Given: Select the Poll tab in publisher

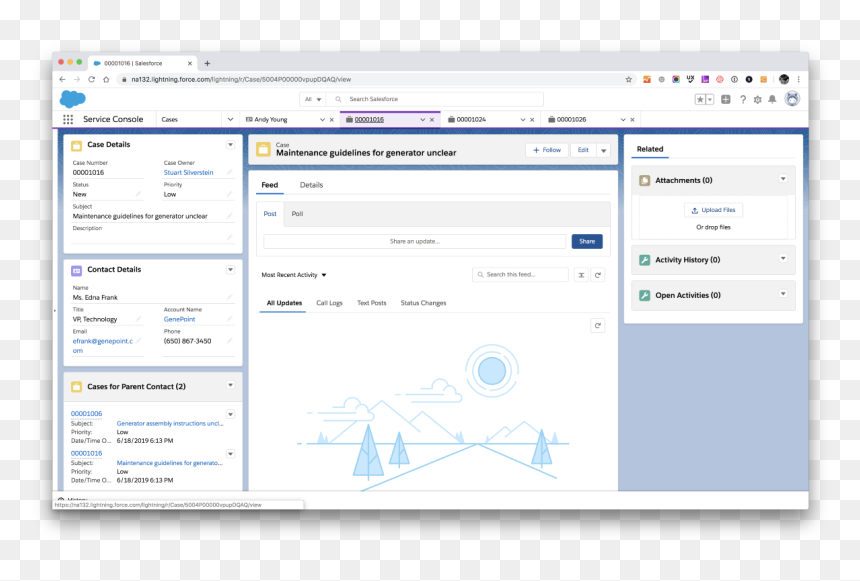Looking at the screenshot, I should (x=297, y=214).
